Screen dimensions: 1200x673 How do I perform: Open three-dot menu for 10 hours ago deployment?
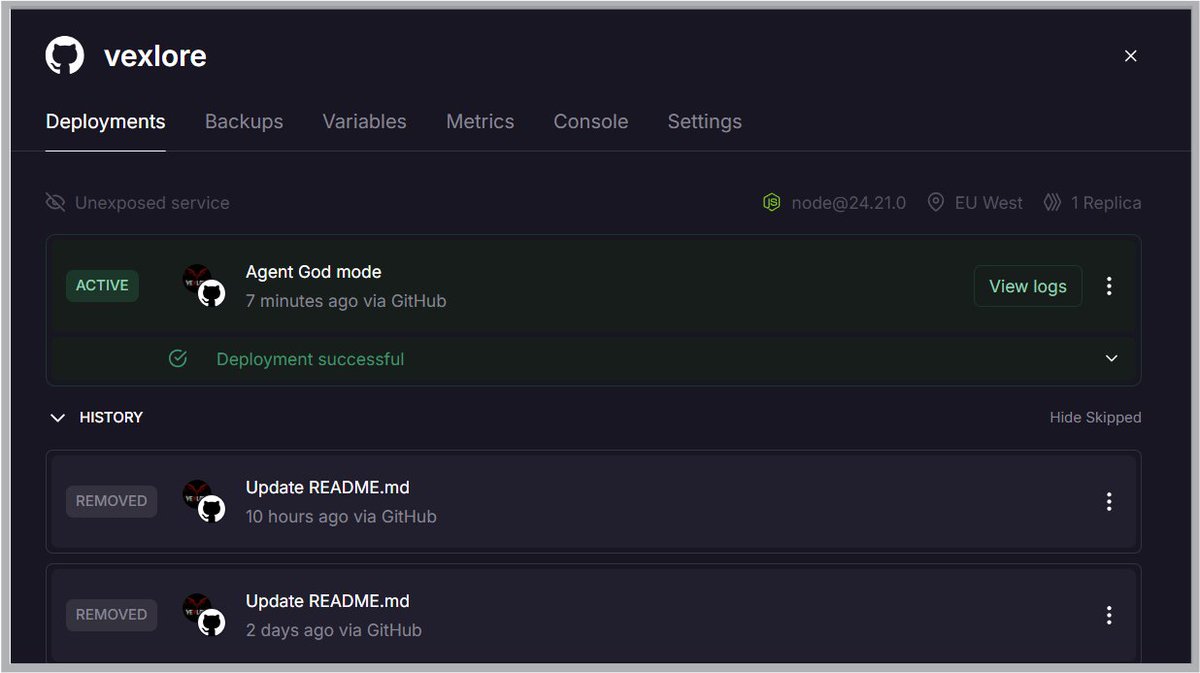[x=1109, y=502]
